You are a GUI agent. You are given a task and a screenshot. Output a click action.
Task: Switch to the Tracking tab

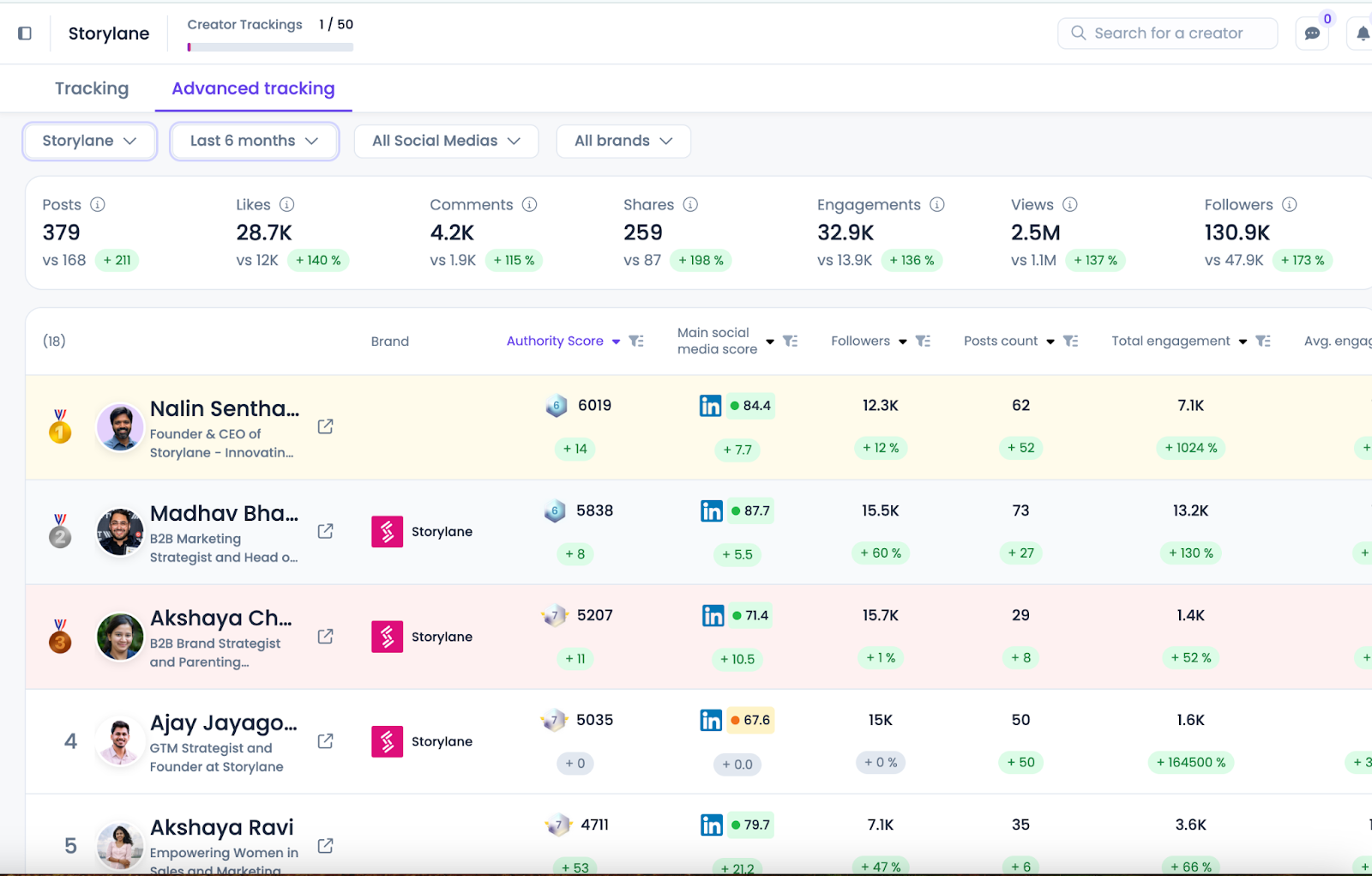[92, 88]
